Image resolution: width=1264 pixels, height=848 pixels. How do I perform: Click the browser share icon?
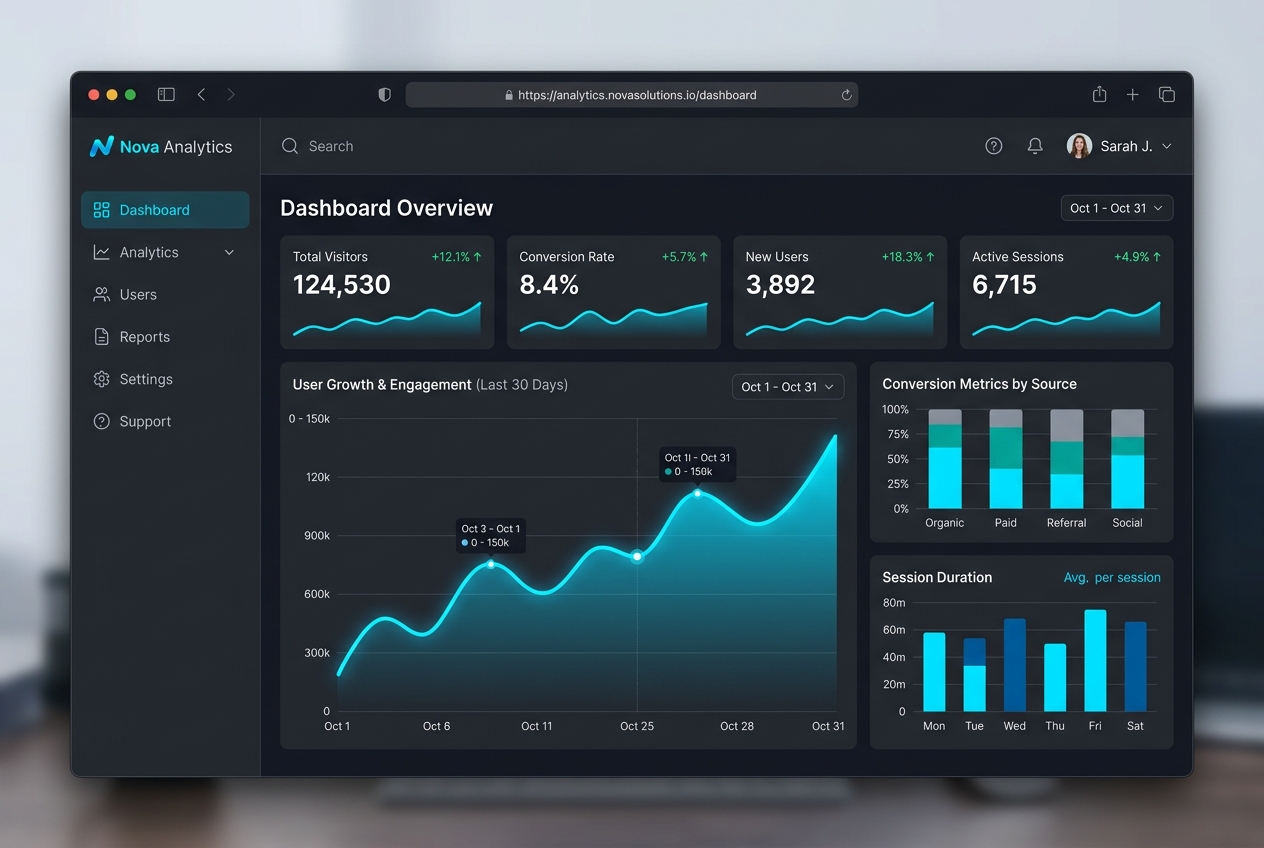[x=1099, y=94]
